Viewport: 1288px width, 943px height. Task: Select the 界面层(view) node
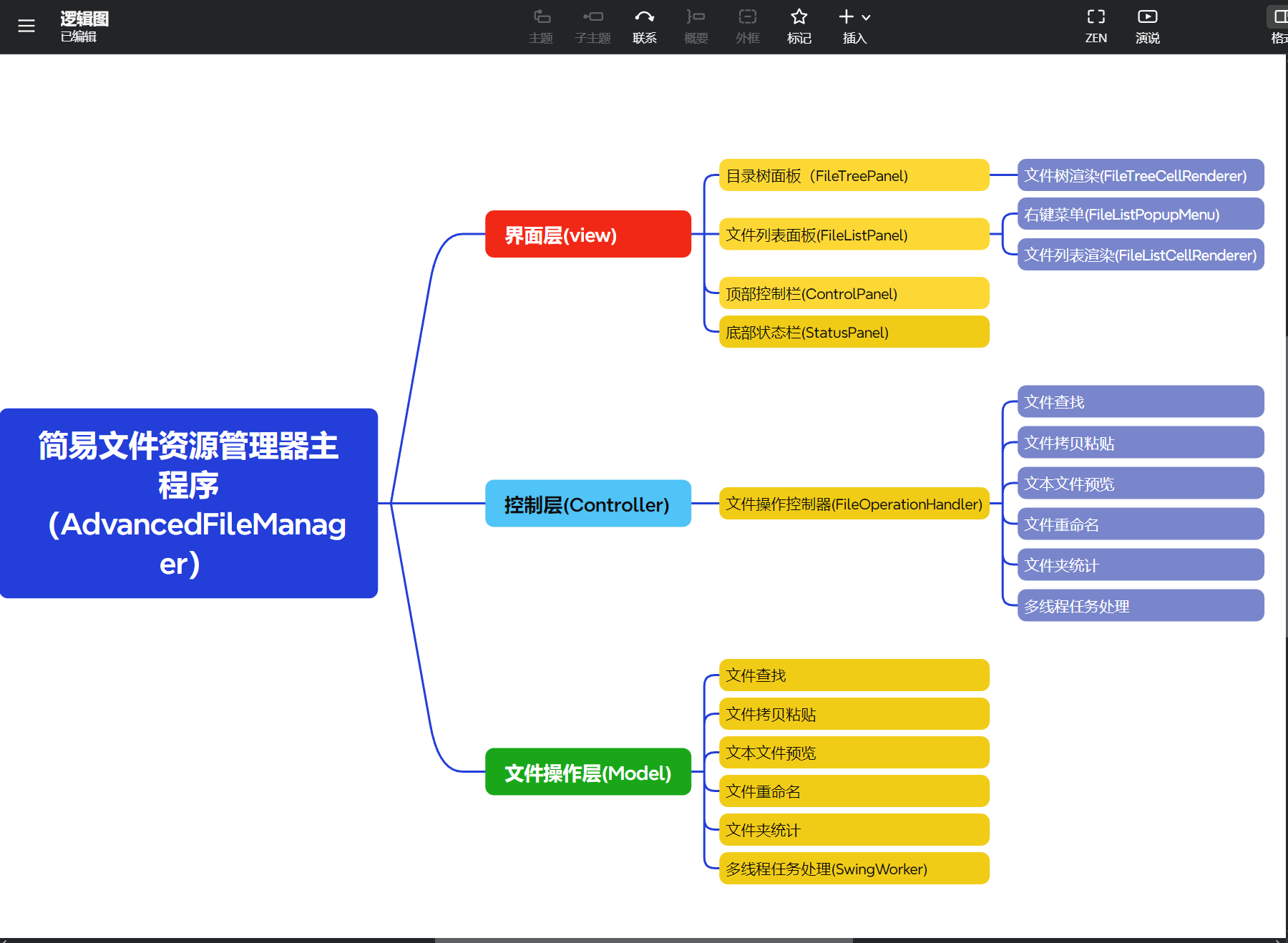click(587, 234)
